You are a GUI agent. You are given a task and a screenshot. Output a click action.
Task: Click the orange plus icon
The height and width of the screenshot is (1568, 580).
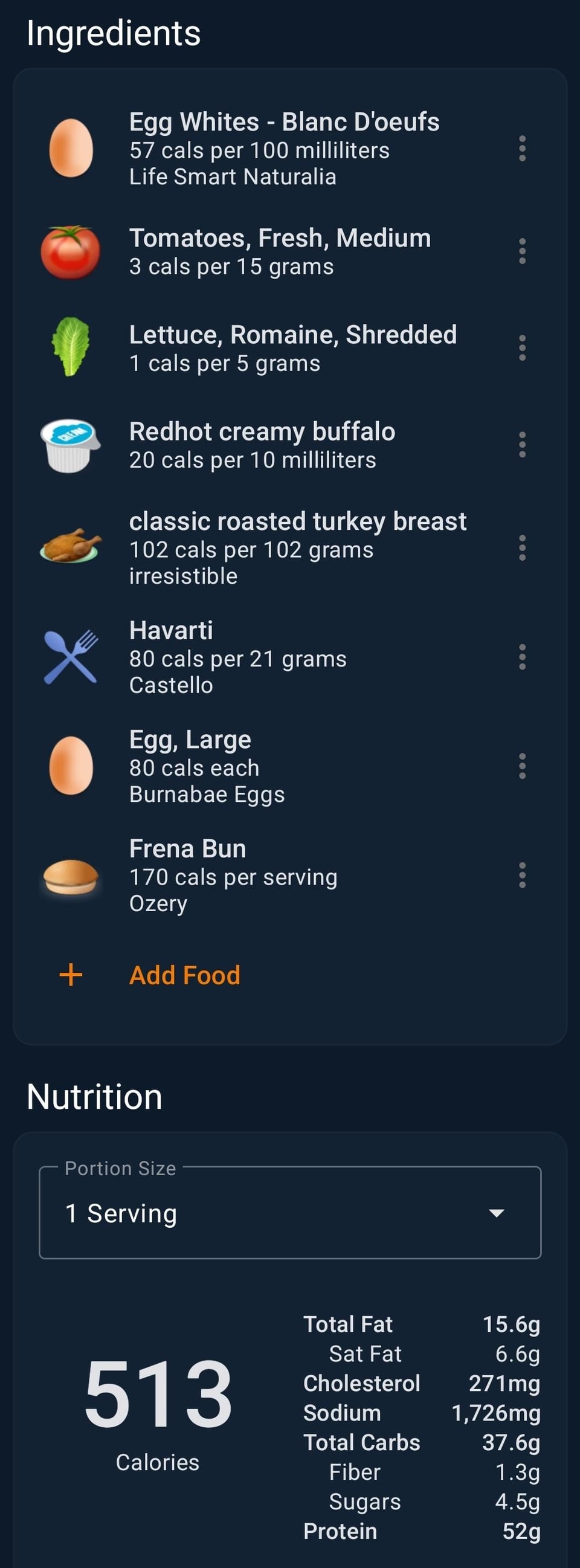click(71, 975)
